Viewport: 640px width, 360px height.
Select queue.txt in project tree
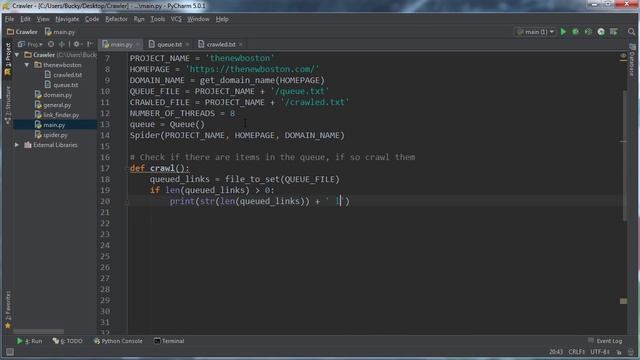tap(61, 85)
